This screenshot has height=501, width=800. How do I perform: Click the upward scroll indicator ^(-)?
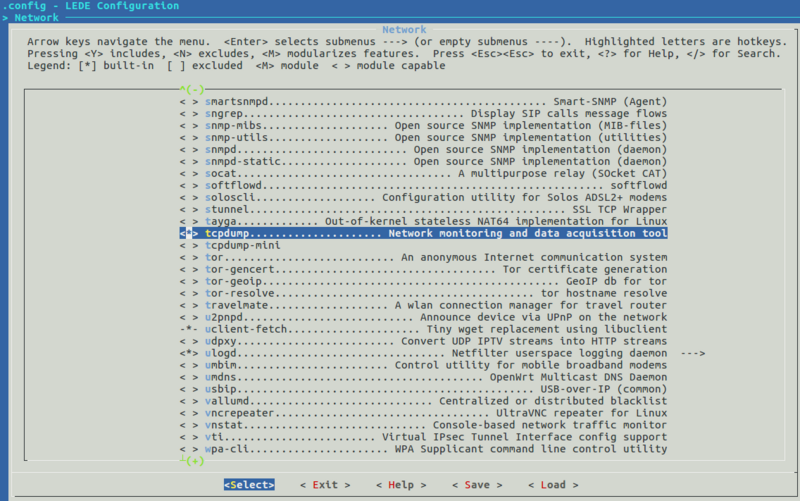click(x=192, y=90)
